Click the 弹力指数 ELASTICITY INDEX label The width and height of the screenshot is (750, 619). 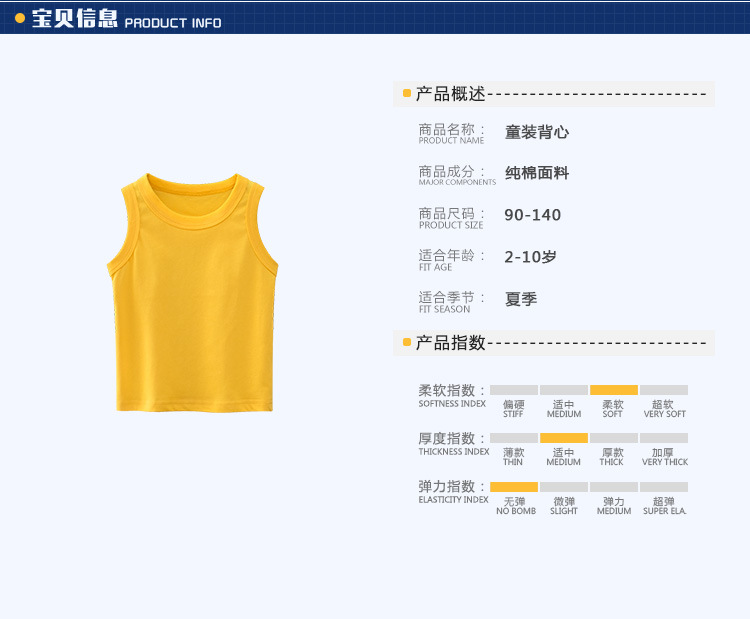click(x=453, y=492)
